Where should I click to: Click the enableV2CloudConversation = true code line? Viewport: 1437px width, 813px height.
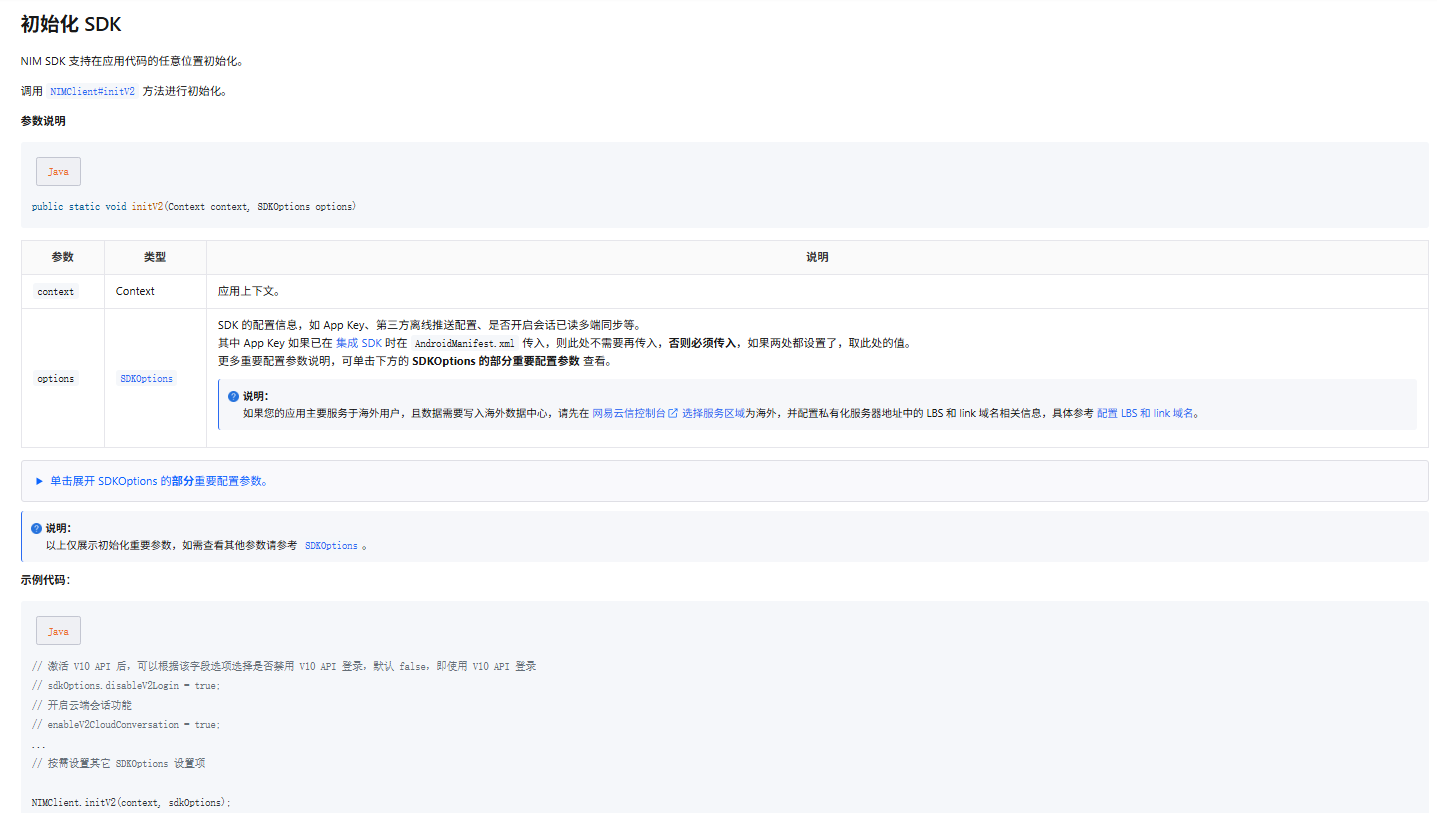pyautogui.click(x=126, y=724)
